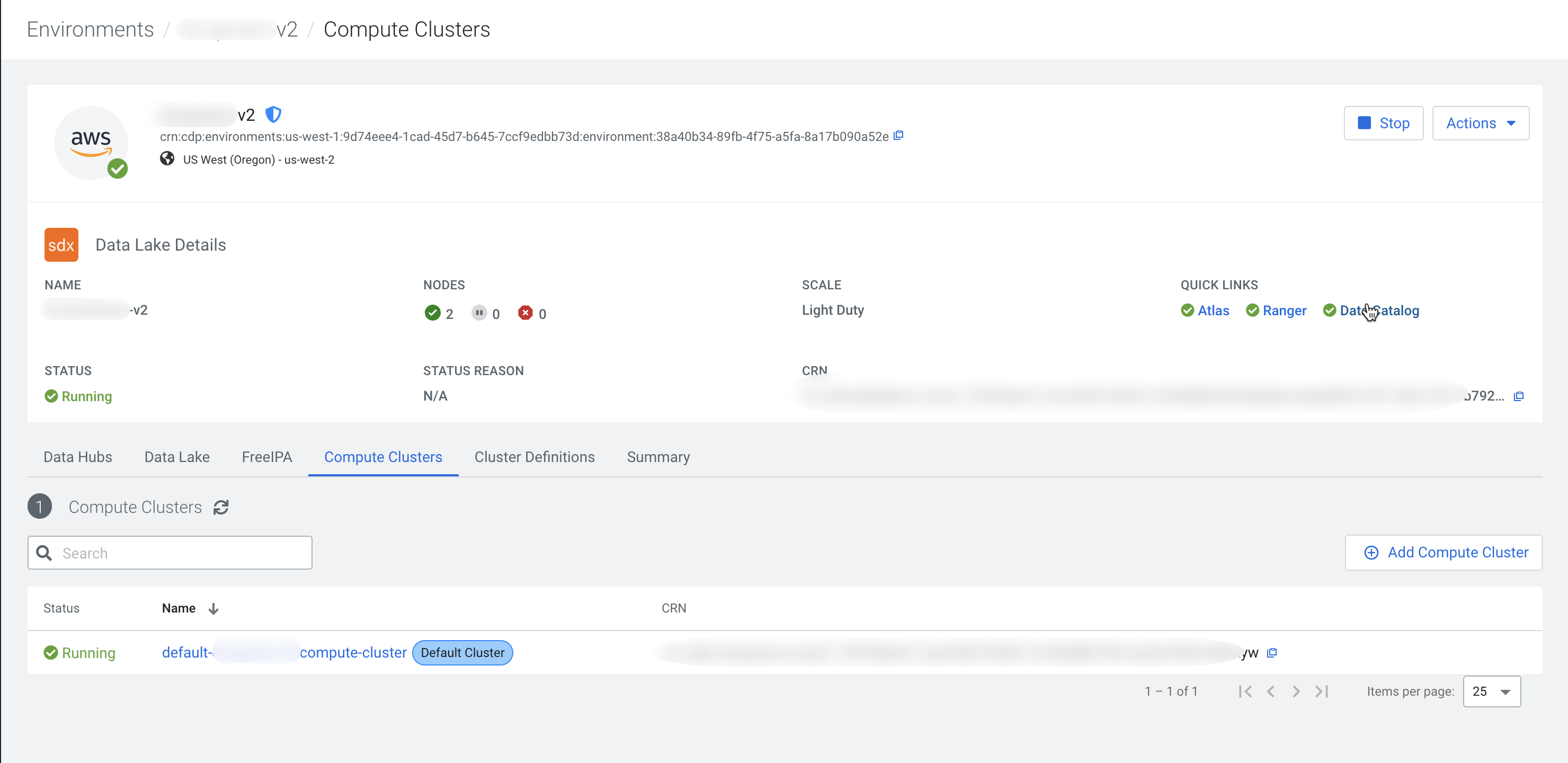Expand the items per page selector
This screenshot has width=1568, height=763.
click(x=1491, y=691)
